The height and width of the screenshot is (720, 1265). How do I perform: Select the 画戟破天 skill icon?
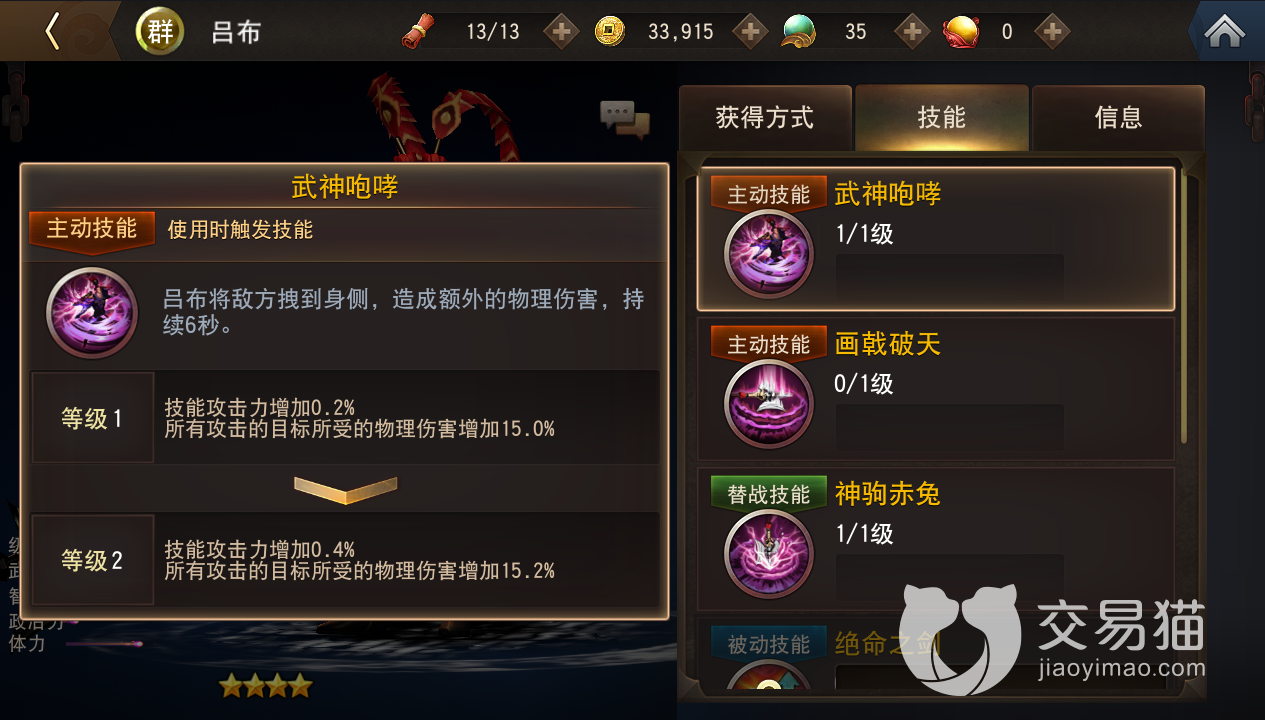pos(768,403)
